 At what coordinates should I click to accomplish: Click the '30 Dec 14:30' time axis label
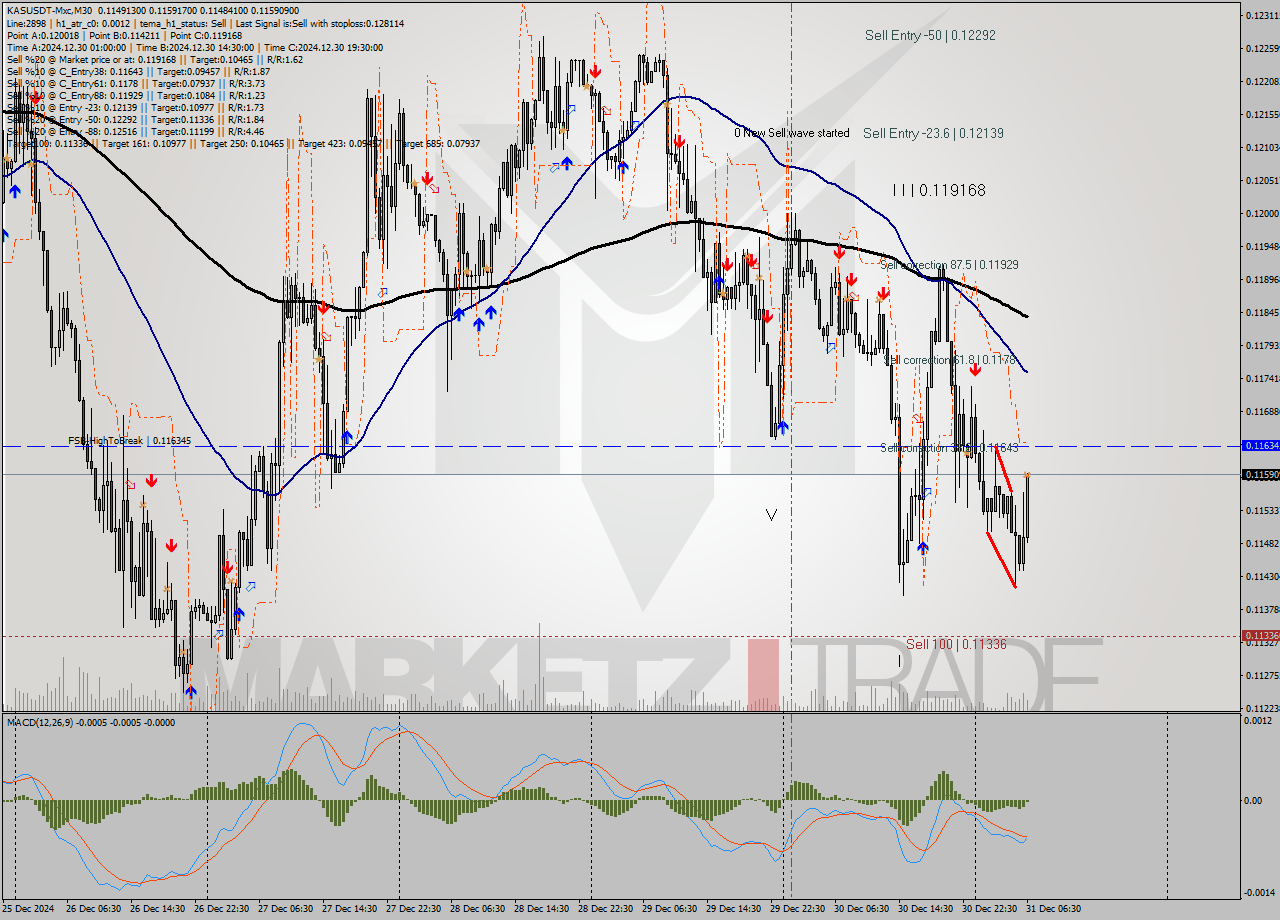926,908
